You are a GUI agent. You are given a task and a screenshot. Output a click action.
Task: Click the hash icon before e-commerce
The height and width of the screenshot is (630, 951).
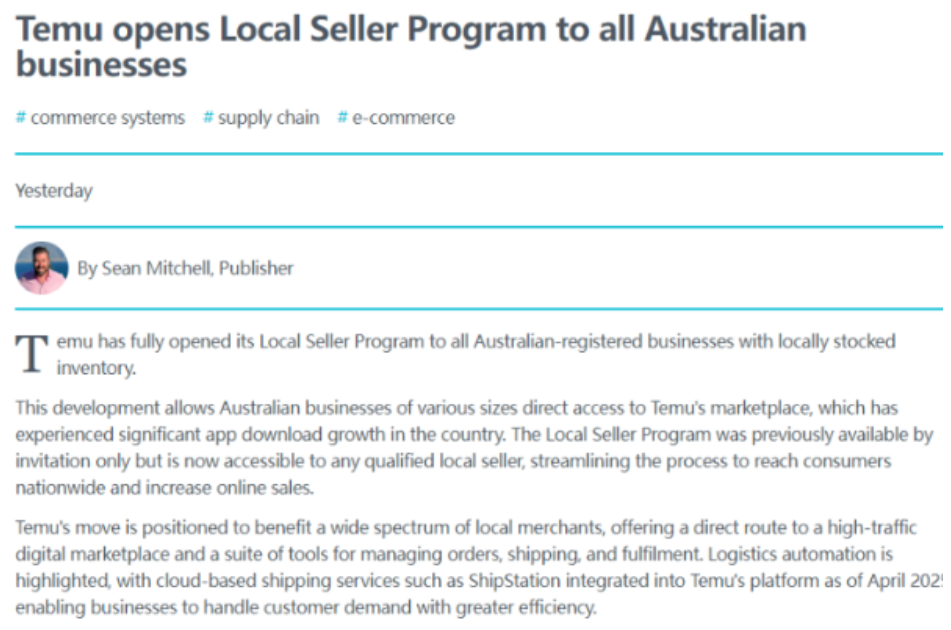(x=342, y=118)
